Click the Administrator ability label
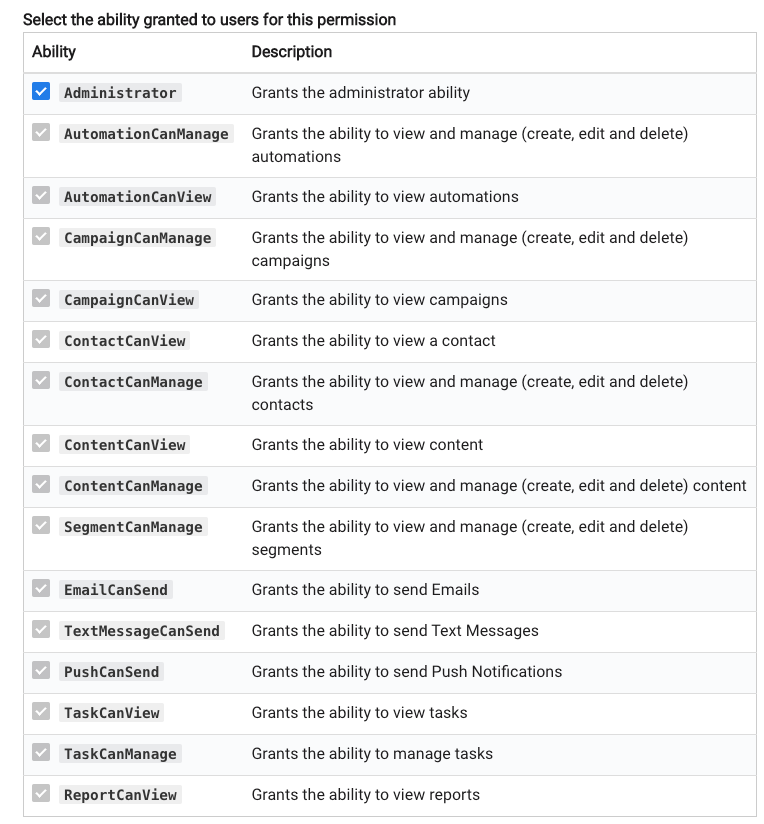The height and width of the screenshot is (824, 764). click(x=120, y=93)
